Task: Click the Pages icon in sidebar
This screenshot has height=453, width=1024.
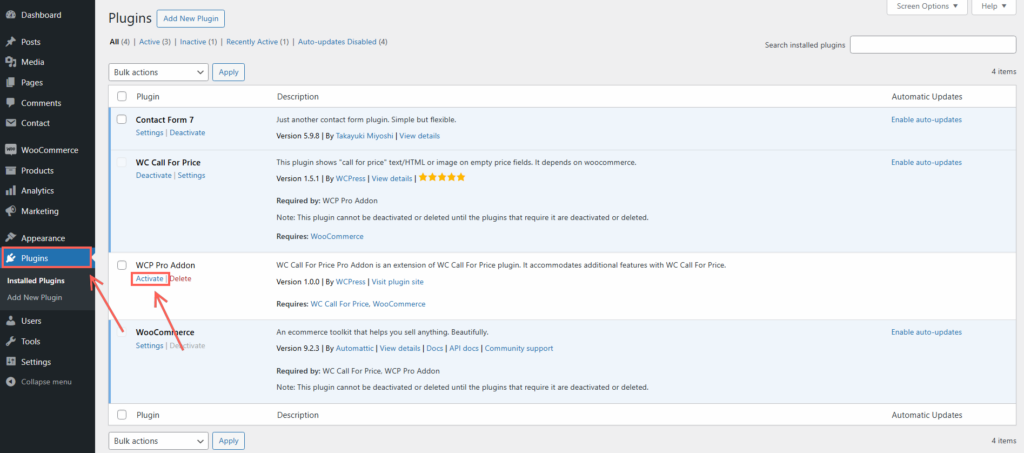Action: pyautogui.click(x=10, y=83)
